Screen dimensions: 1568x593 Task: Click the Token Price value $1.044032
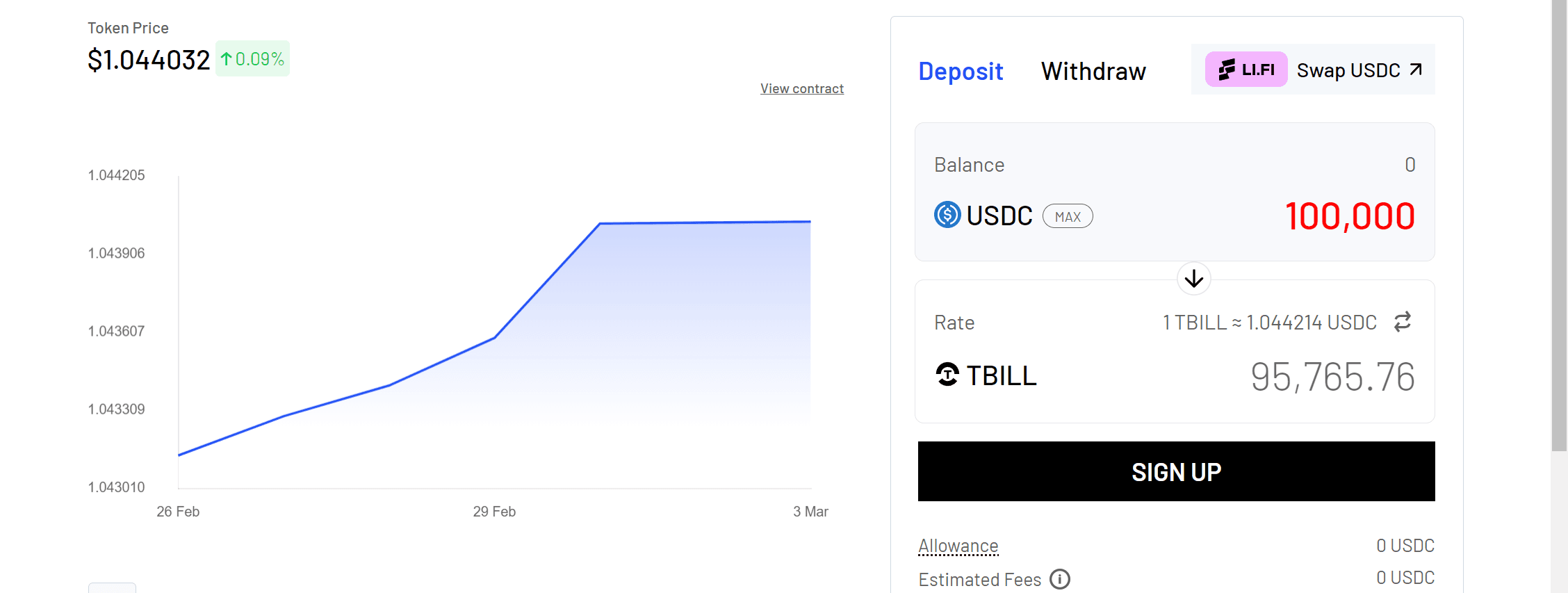click(149, 60)
